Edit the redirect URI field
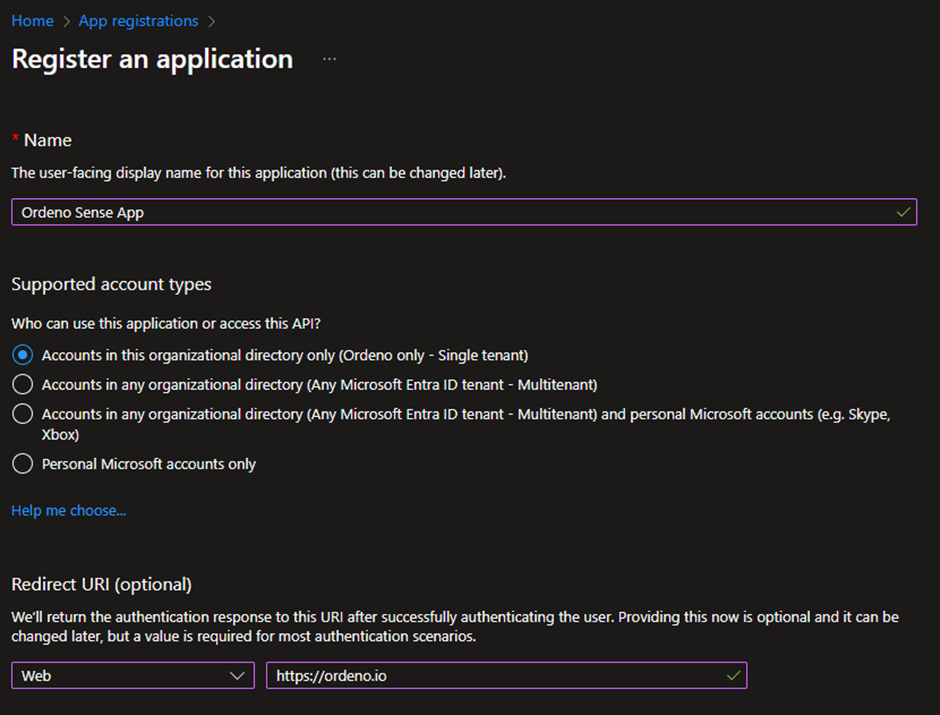 tap(507, 675)
